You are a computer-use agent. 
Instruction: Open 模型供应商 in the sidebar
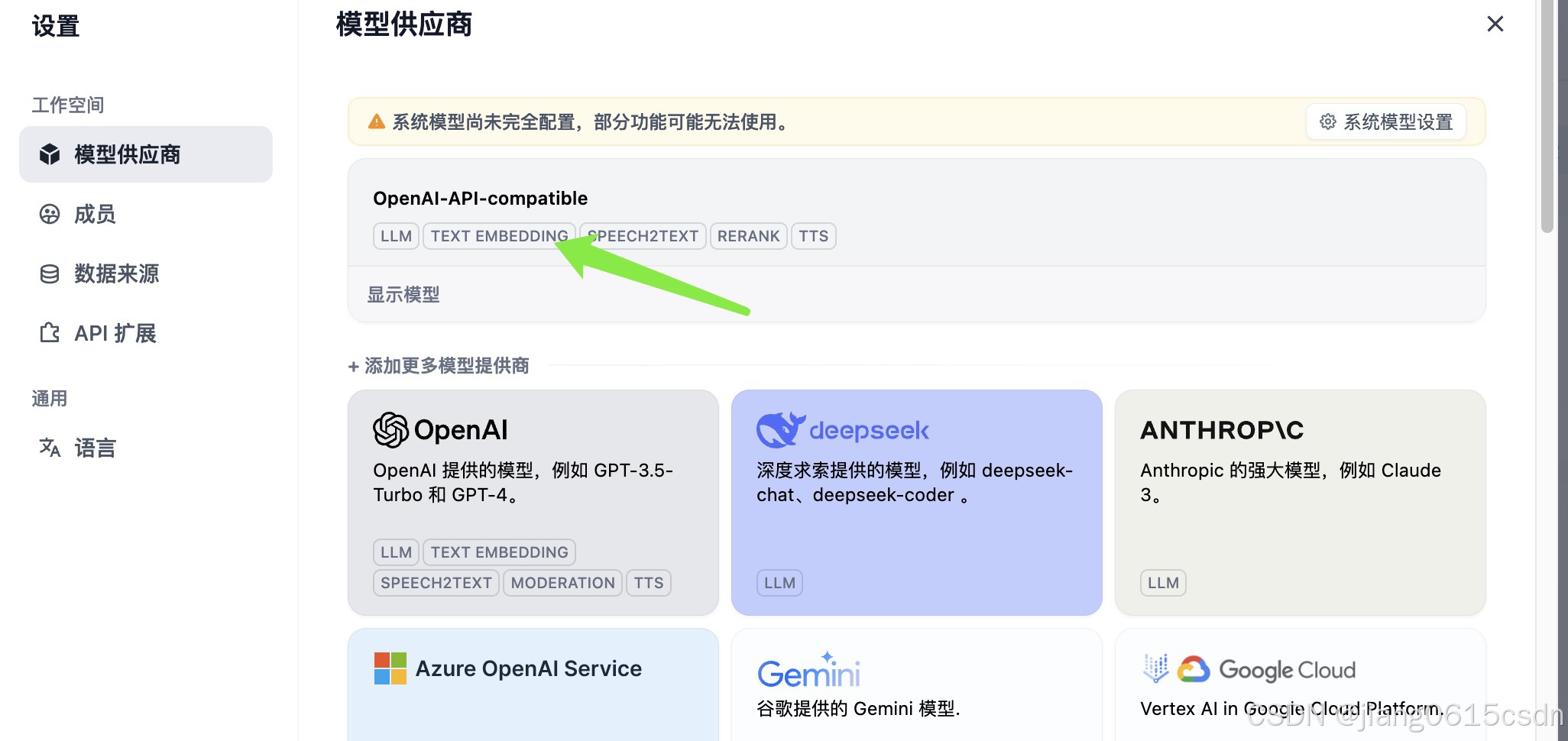146,154
